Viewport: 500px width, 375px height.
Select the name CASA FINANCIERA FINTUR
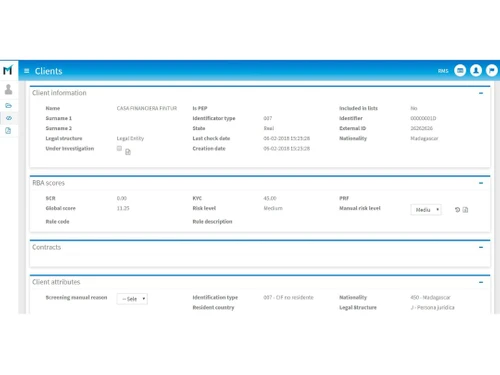(x=147, y=108)
